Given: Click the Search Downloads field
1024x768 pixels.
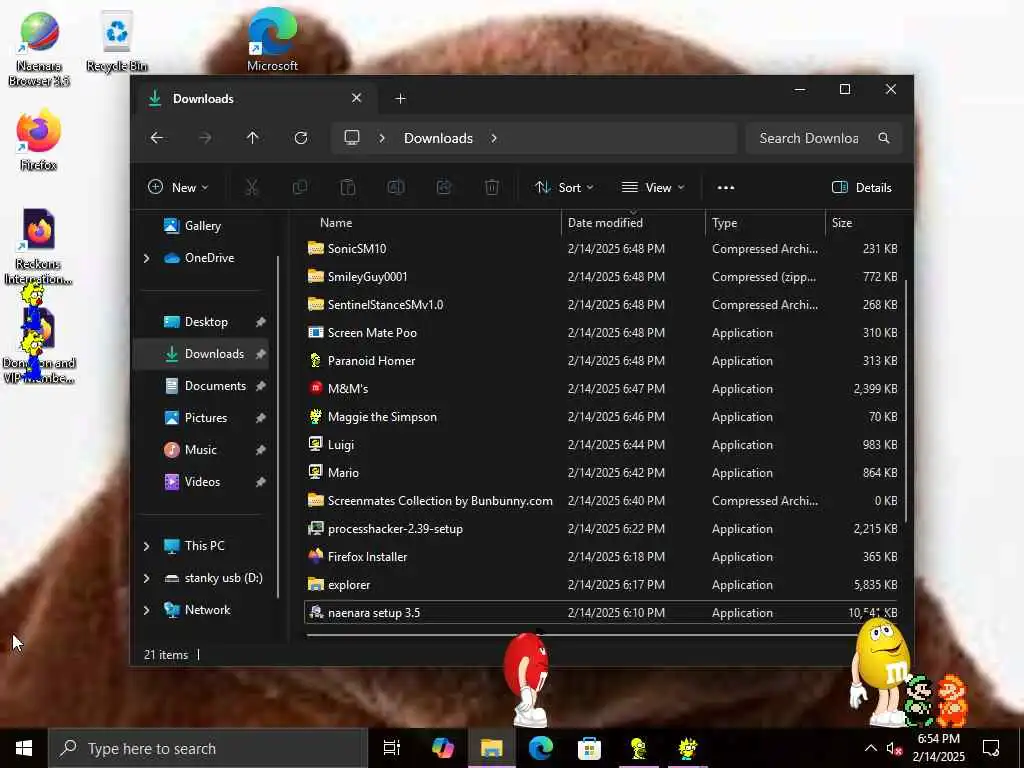Looking at the screenshot, I should (824, 138).
